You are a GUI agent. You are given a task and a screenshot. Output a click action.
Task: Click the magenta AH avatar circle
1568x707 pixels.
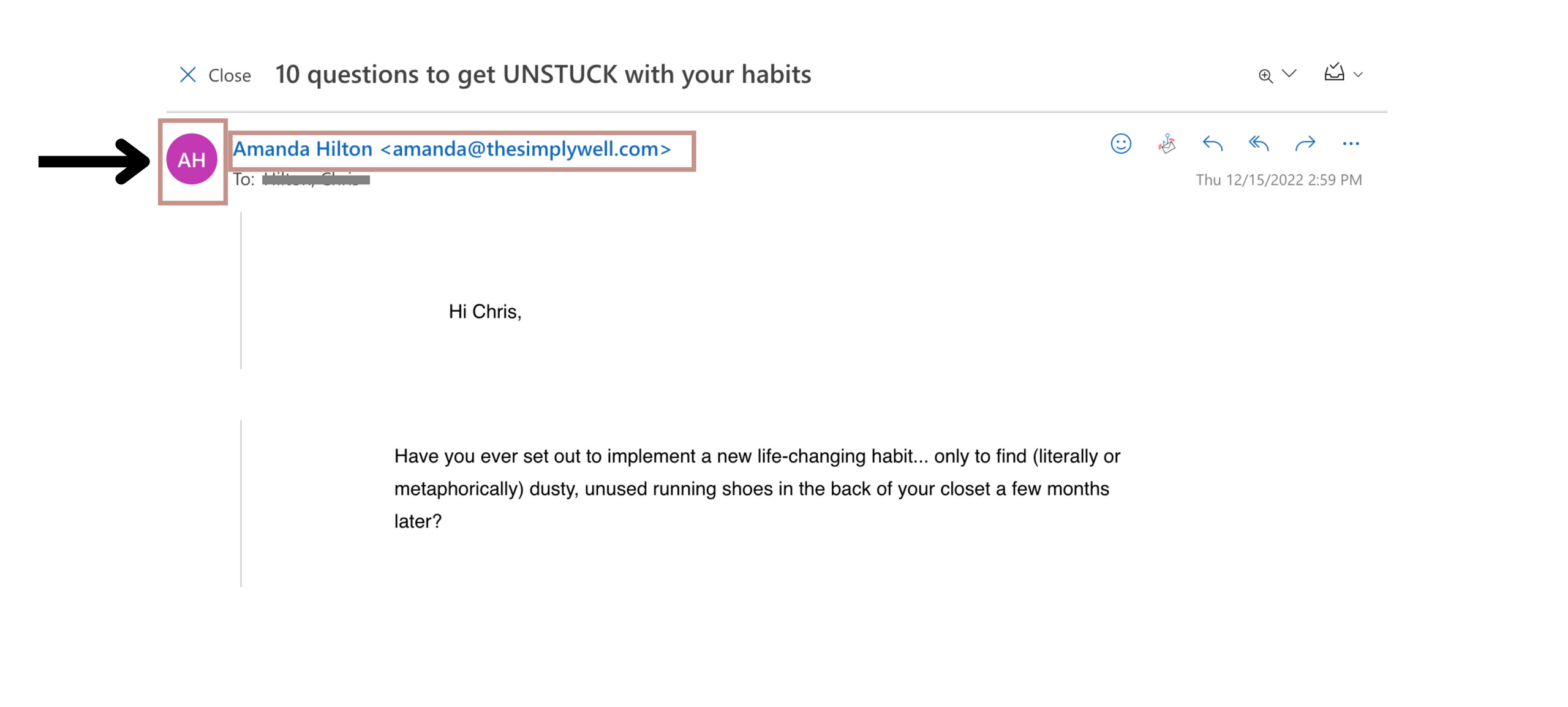pyautogui.click(x=191, y=160)
